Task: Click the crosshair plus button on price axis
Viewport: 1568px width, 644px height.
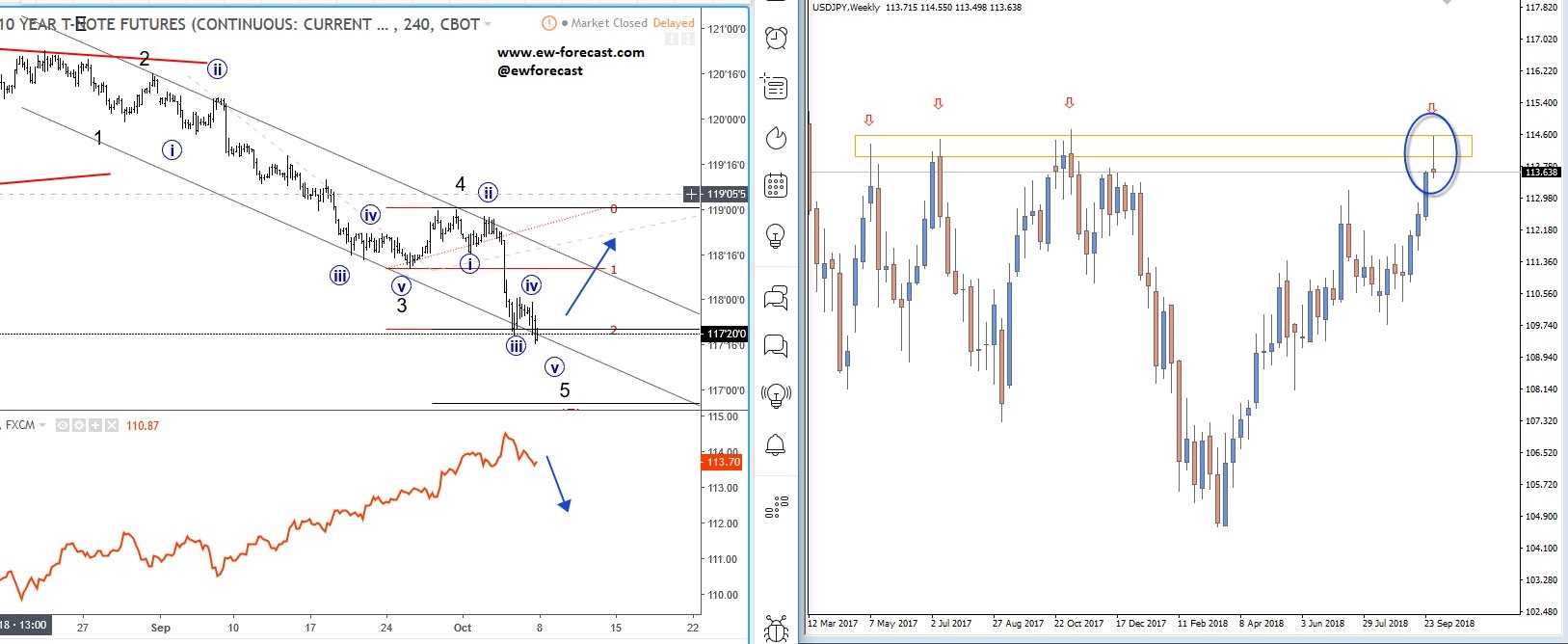Action: tap(691, 194)
